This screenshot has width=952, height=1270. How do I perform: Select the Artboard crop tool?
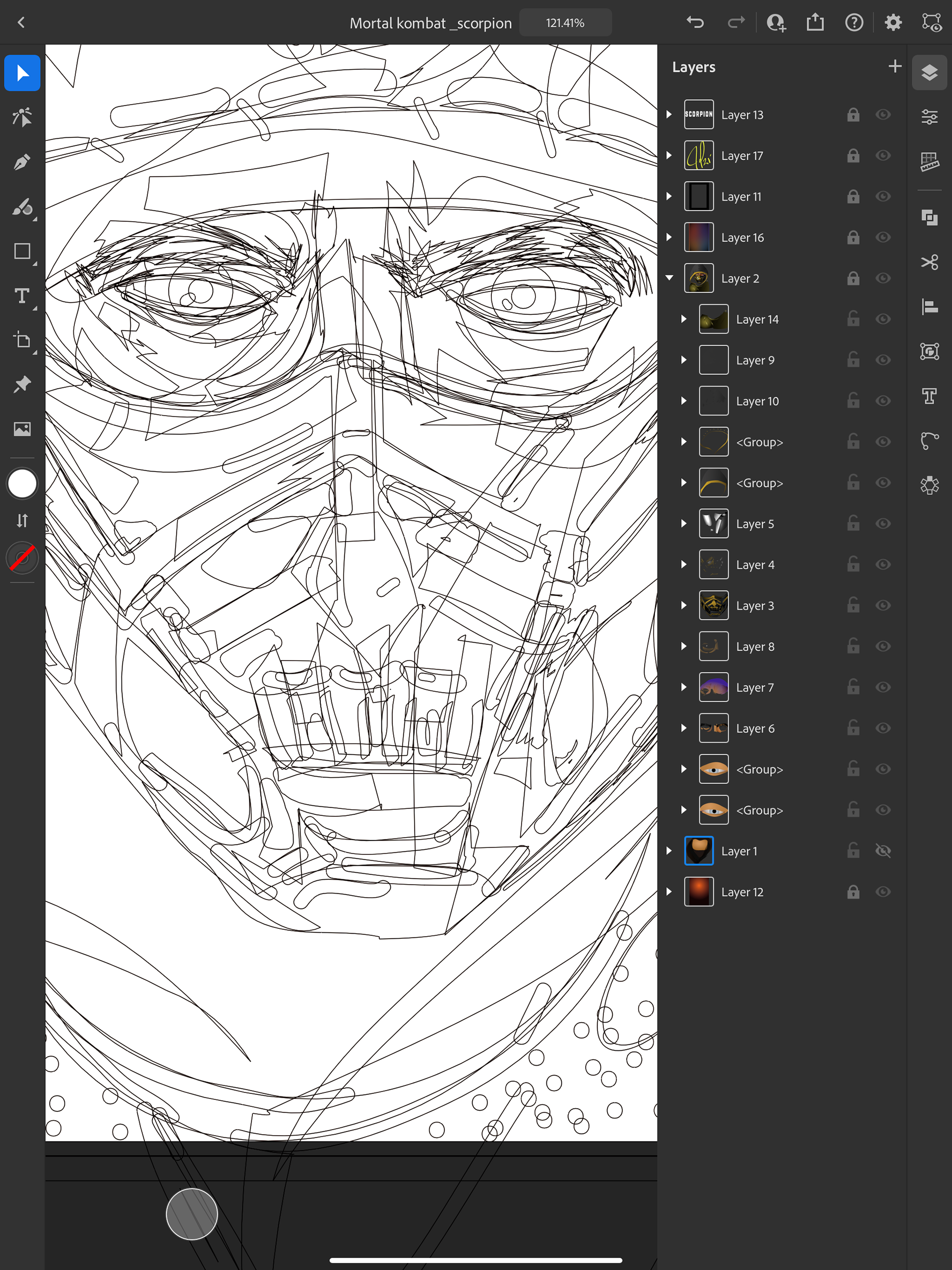pyautogui.click(x=22, y=340)
